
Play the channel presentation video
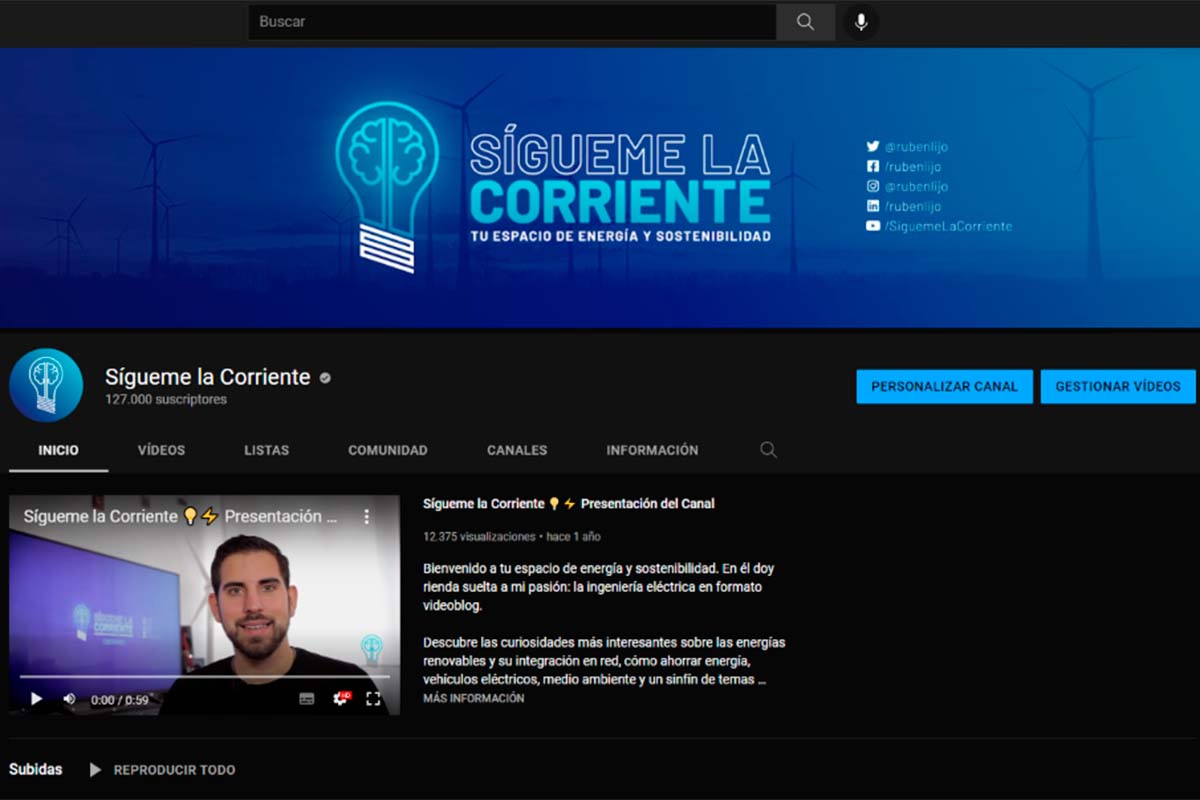click(x=36, y=699)
